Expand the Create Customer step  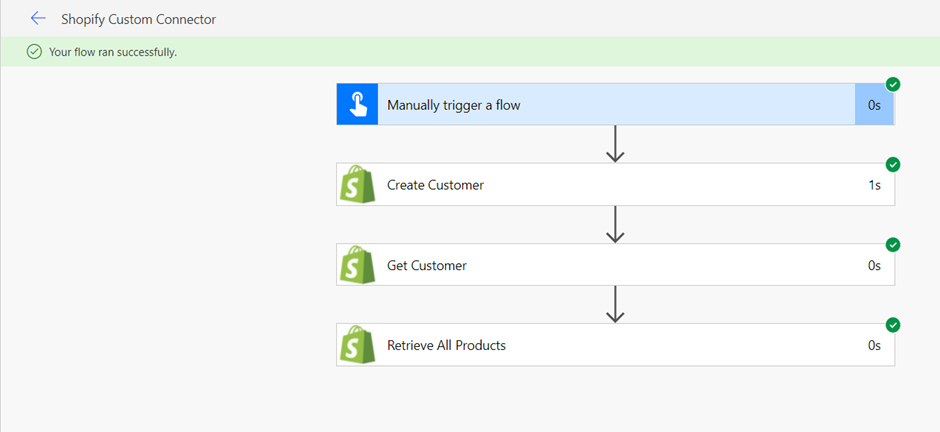click(x=615, y=185)
